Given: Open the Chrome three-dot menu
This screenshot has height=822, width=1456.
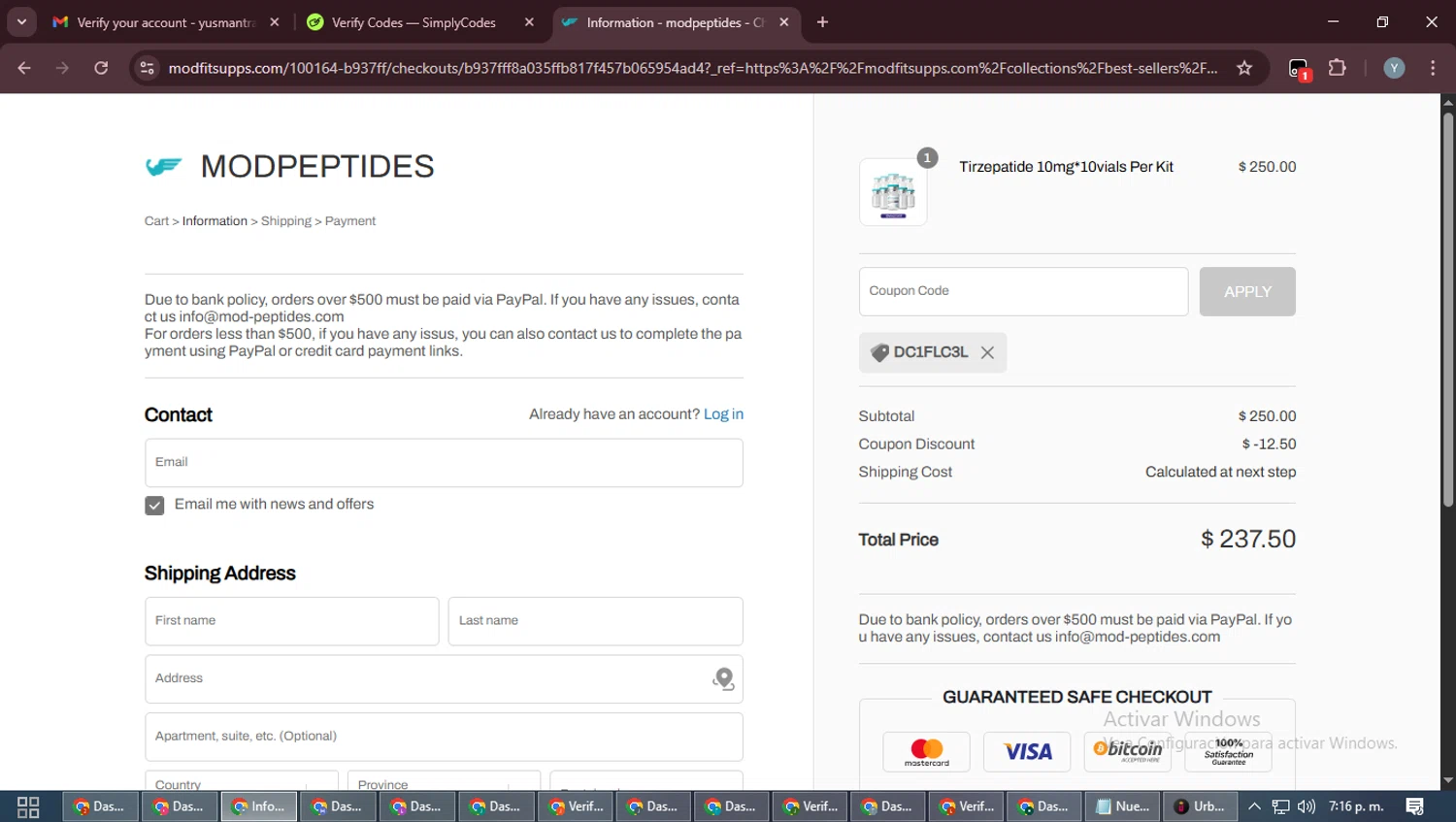Looking at the screenshot, I should (x=1433, y=68).
